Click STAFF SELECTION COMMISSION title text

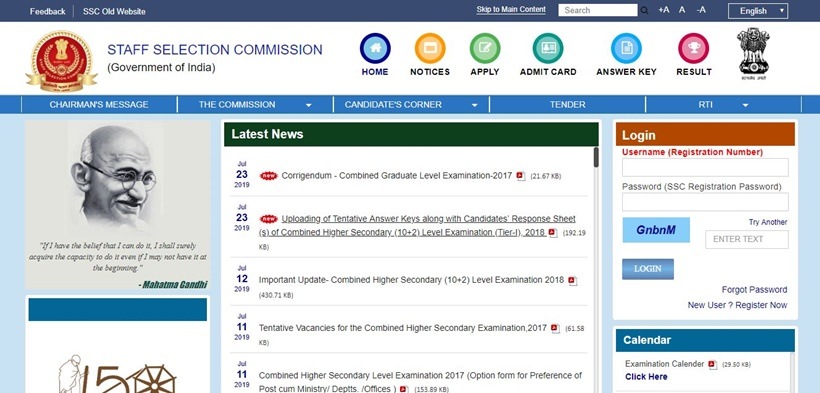pos(214,50)
